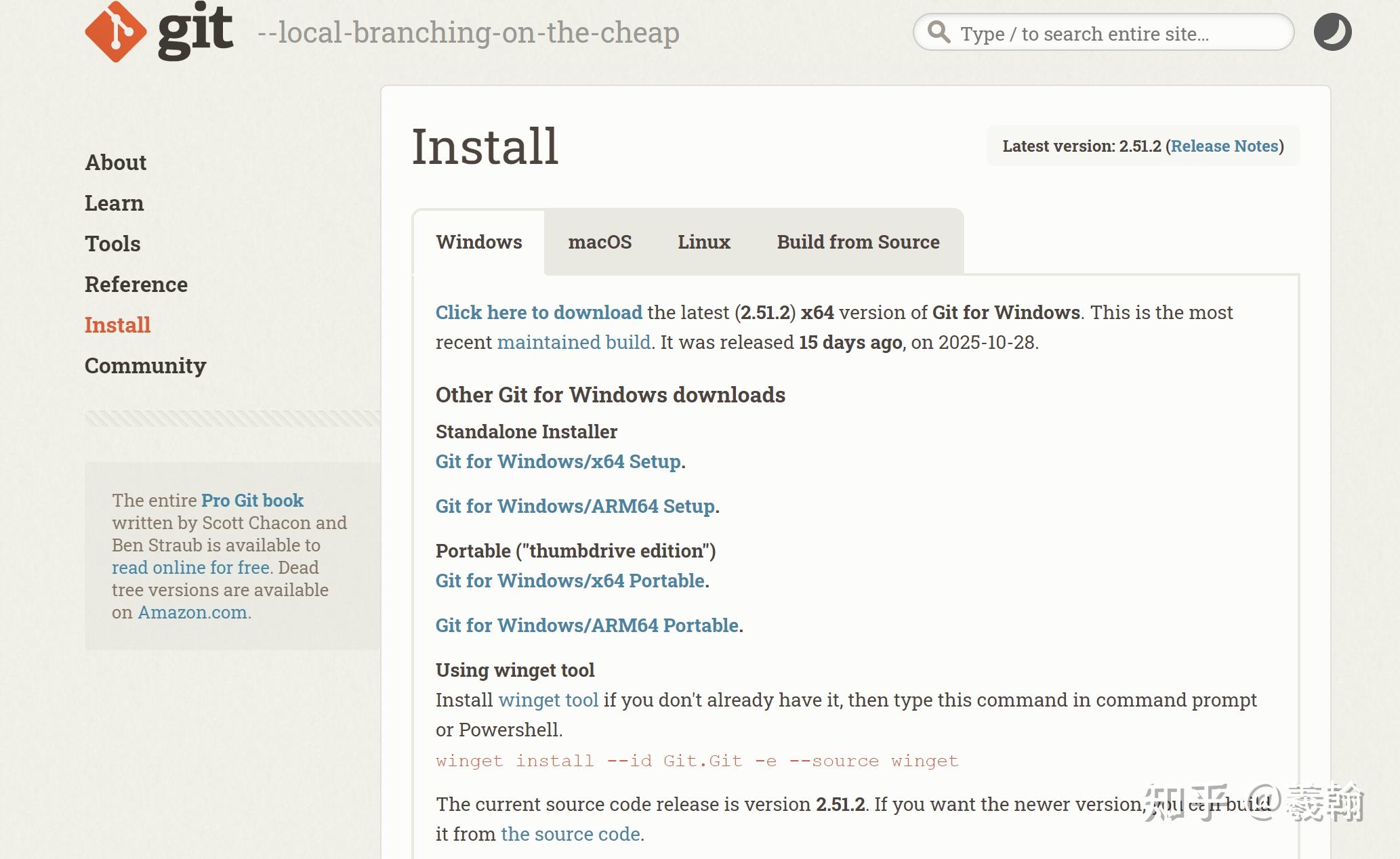Go to the Learn section
This screenshot has height=859, width=1400.
coord(114,203)
